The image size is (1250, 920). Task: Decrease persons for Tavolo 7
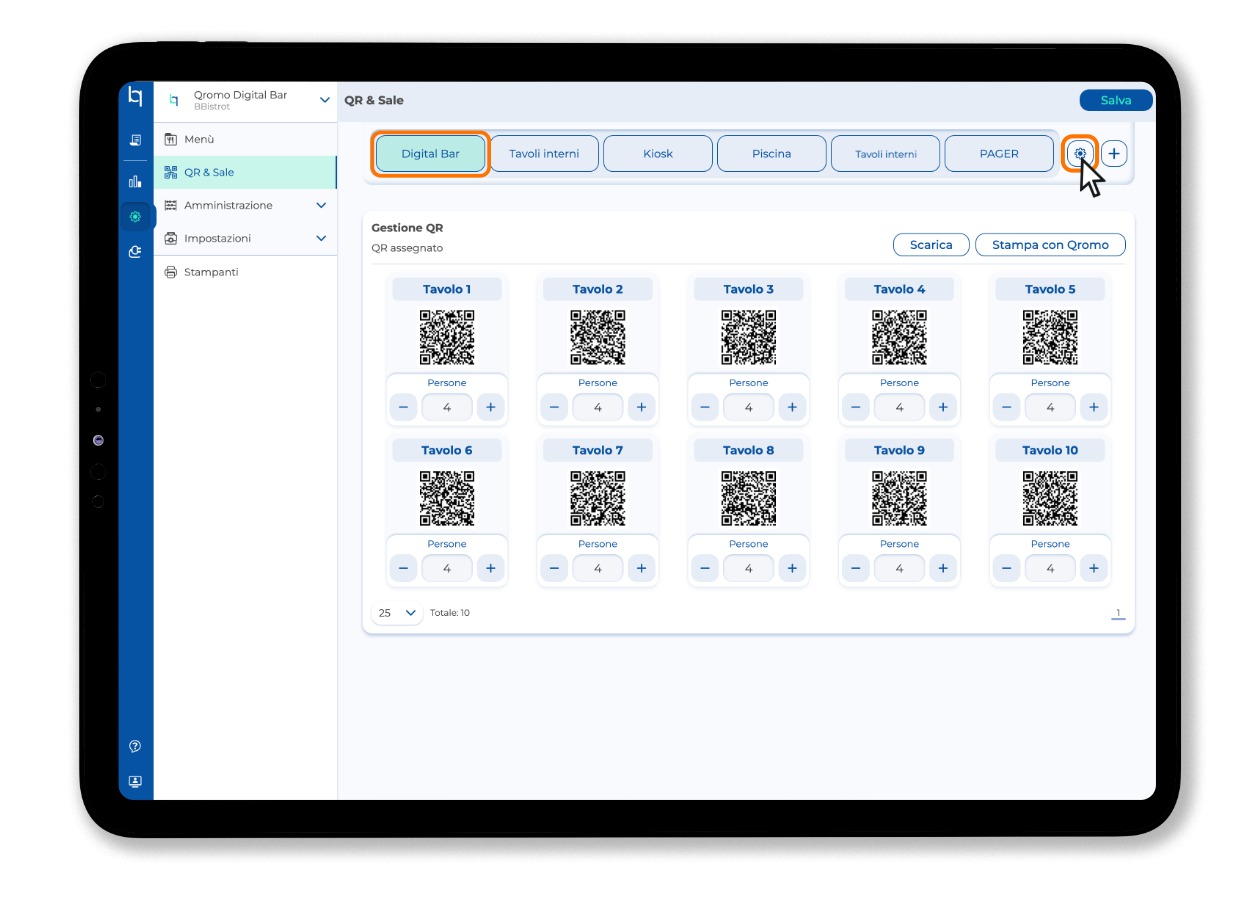554,568
